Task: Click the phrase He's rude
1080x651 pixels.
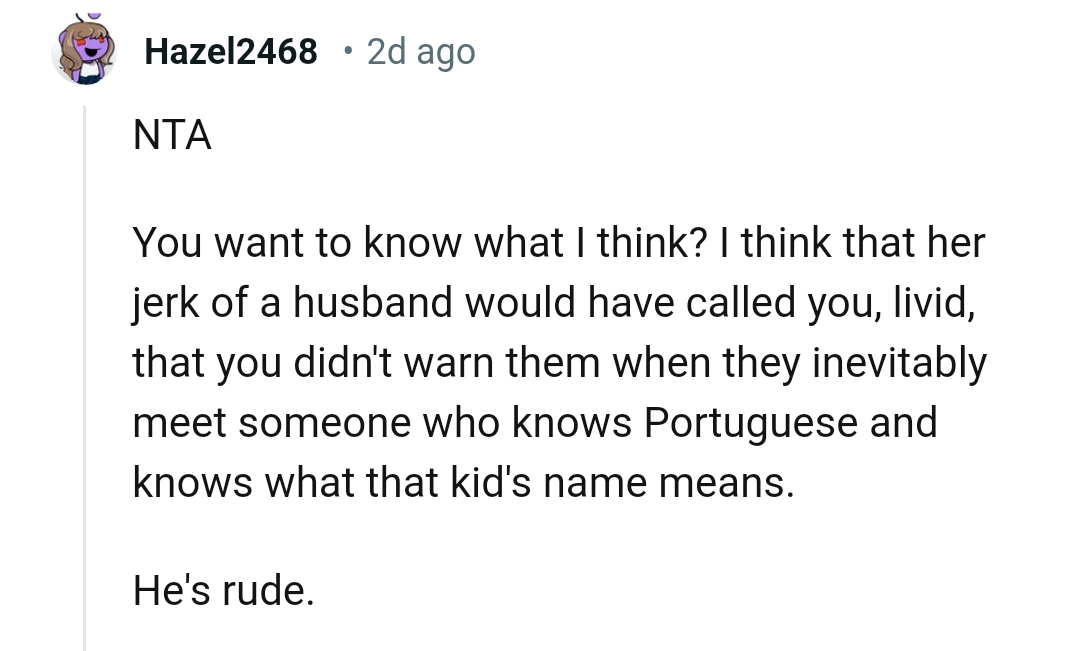Action: click(x=222, y=592)
